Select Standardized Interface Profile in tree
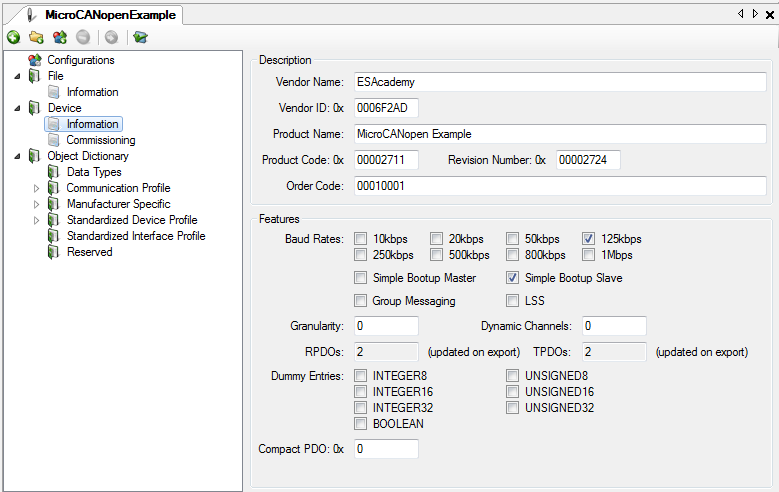Image resolution: width=779 pixels, height=492 pixels. [x=135, y=236]
